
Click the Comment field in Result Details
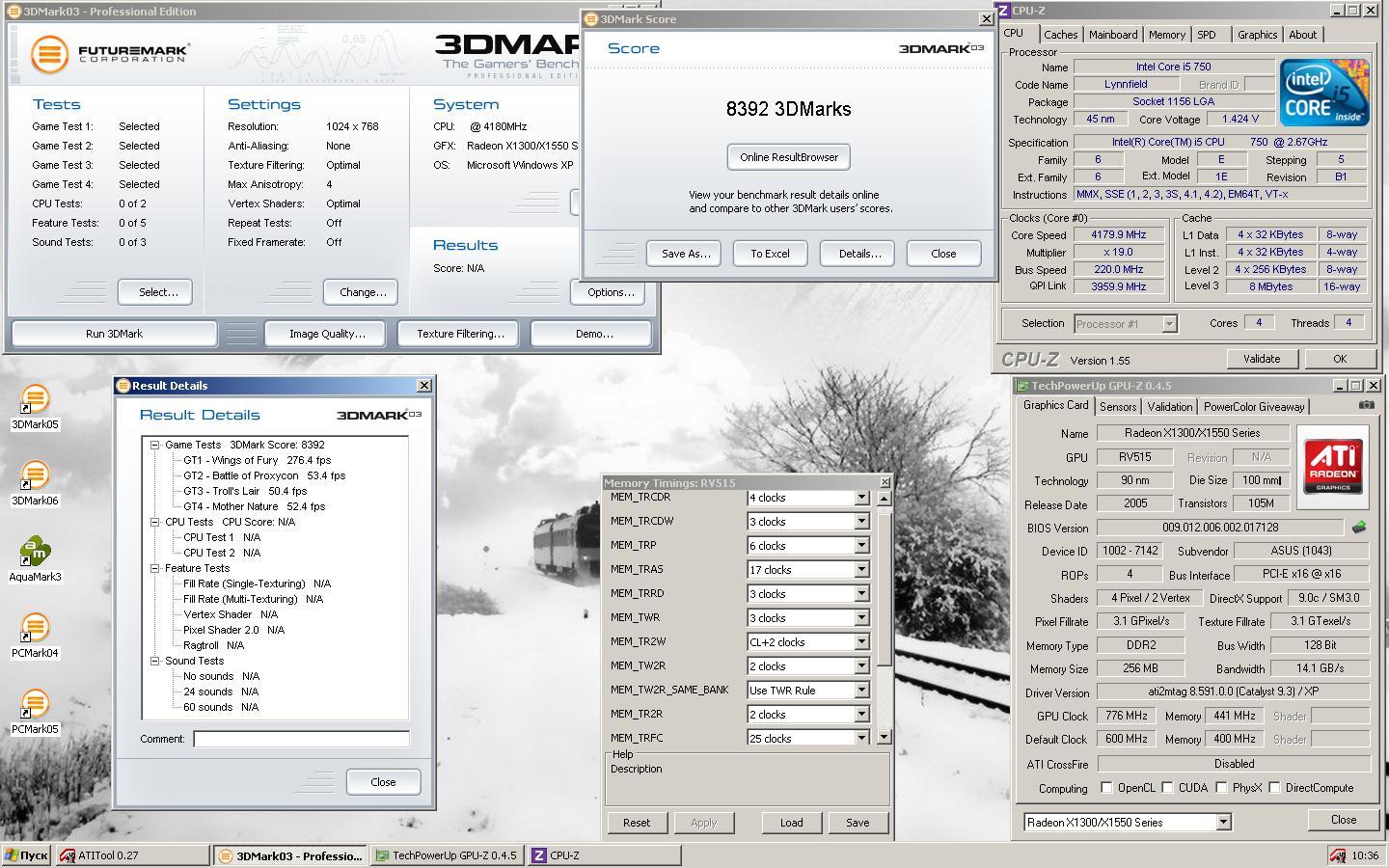coord(301,739)
